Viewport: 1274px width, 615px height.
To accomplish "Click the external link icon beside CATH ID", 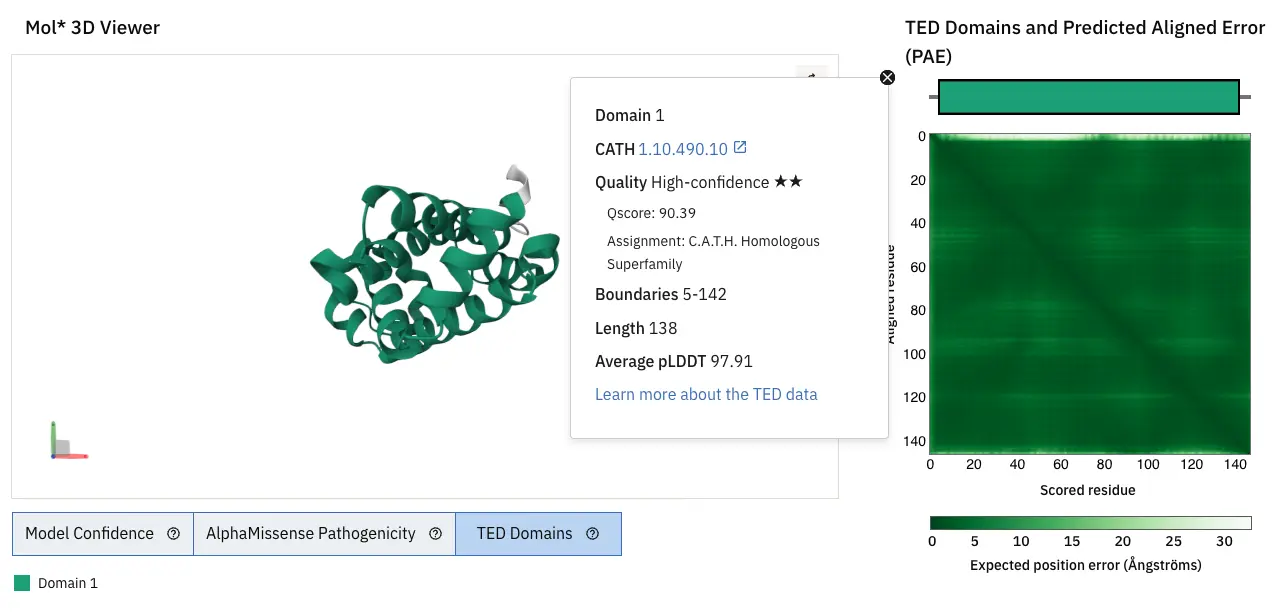I will tap(740, 148).
